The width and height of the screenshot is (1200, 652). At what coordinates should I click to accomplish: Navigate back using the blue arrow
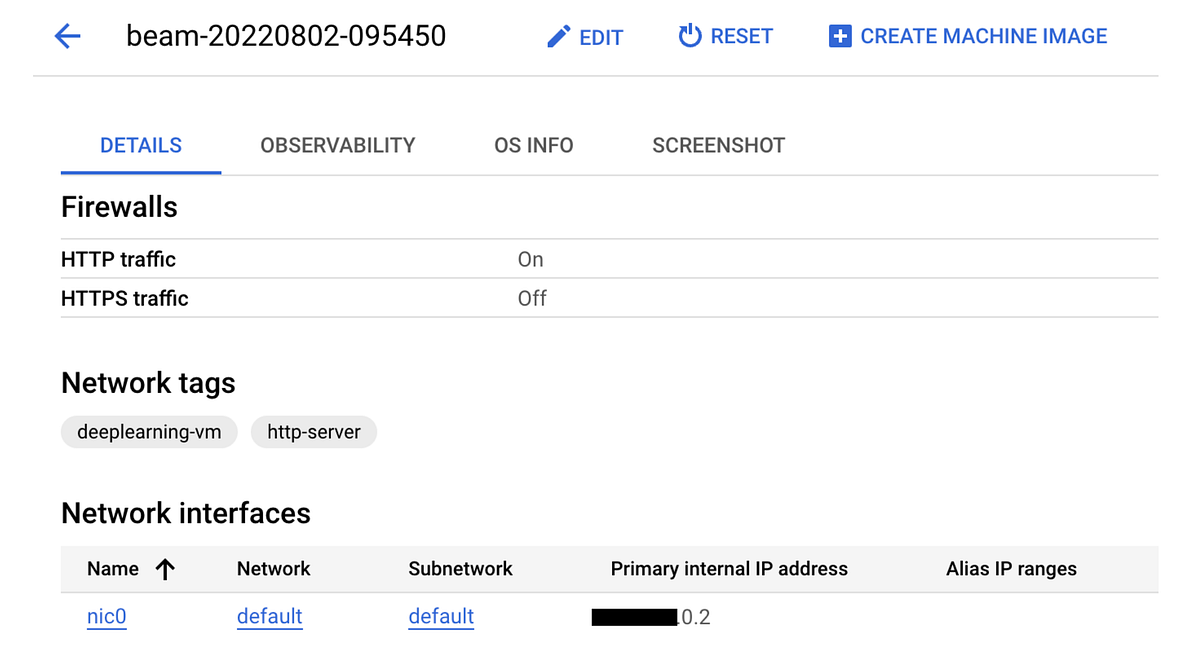point(66,36)
